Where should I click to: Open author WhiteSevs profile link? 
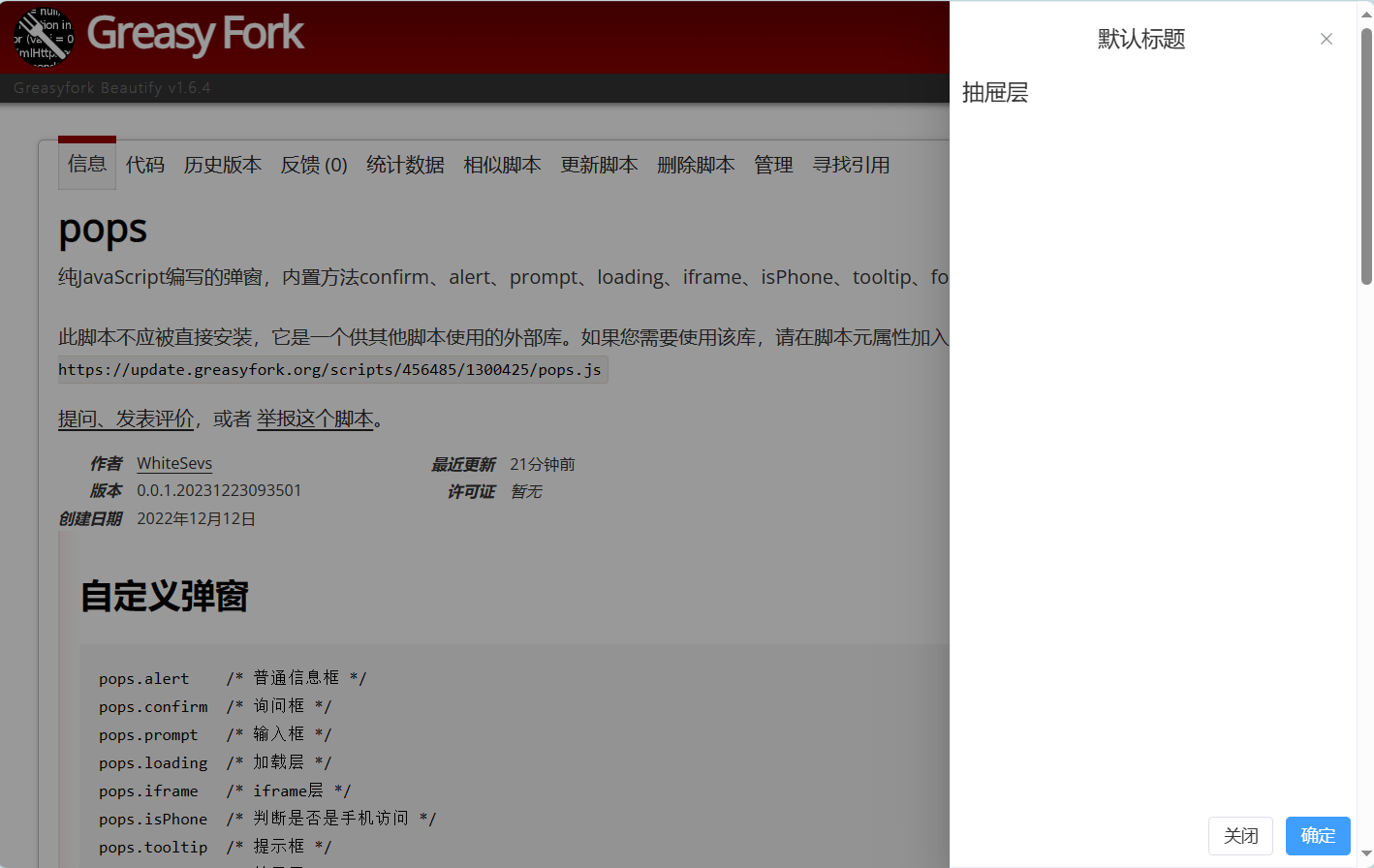(x=174, y=463)
